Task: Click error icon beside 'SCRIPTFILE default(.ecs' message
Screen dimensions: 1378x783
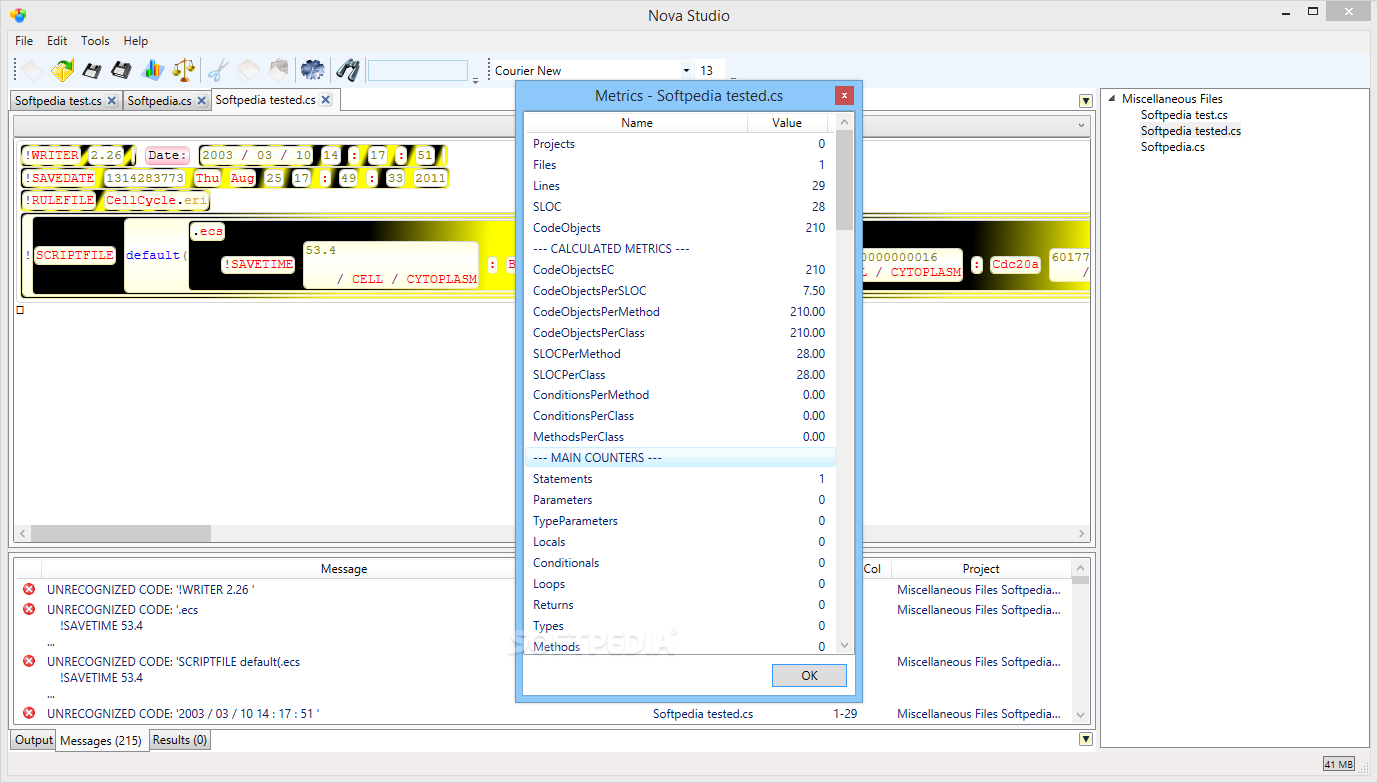Action: pos(29,661)
